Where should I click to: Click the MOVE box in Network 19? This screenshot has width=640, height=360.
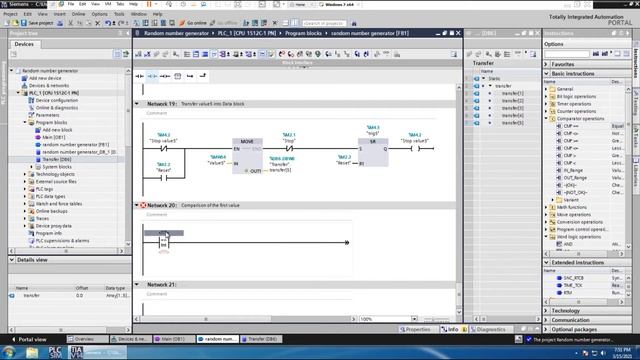coord(247,156)
